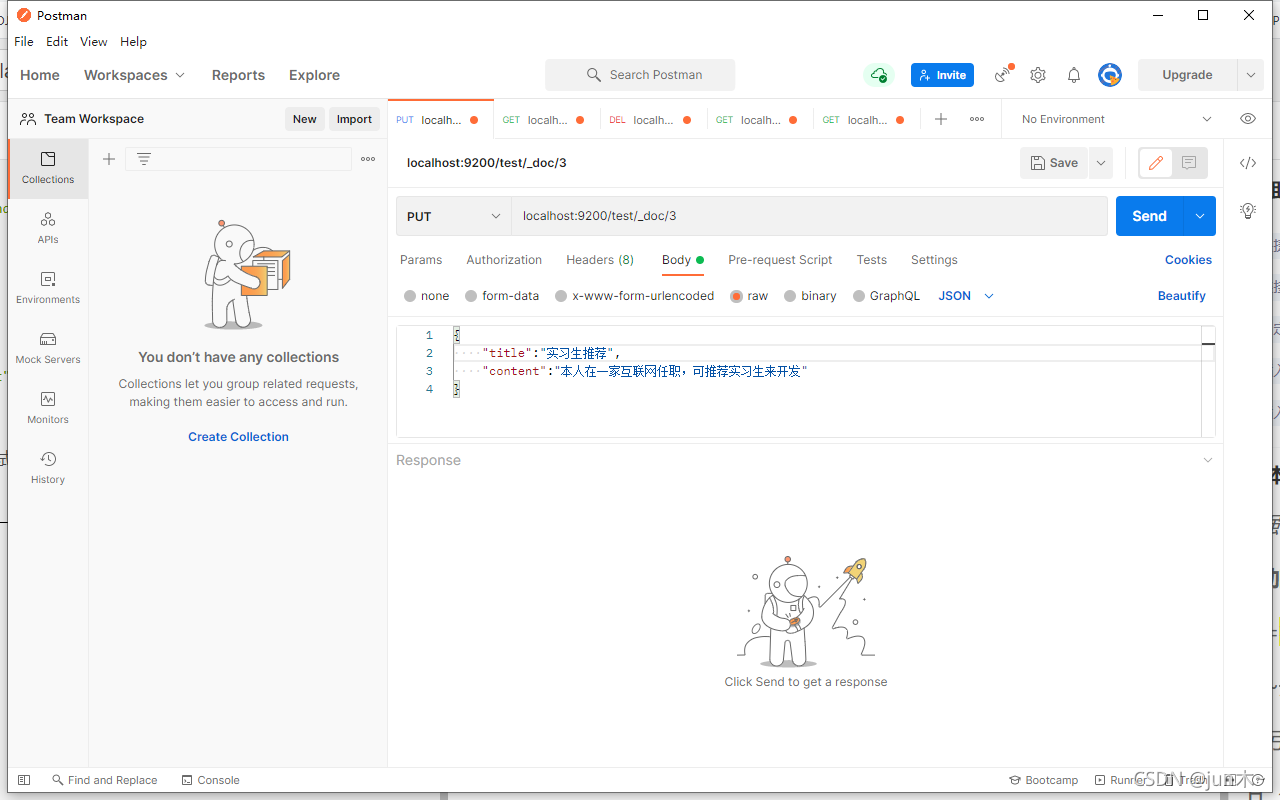Image resolution: width=1280 pixels, height=800 pixels.
Task: Open the View menu
Action: [x=94, y=42]
